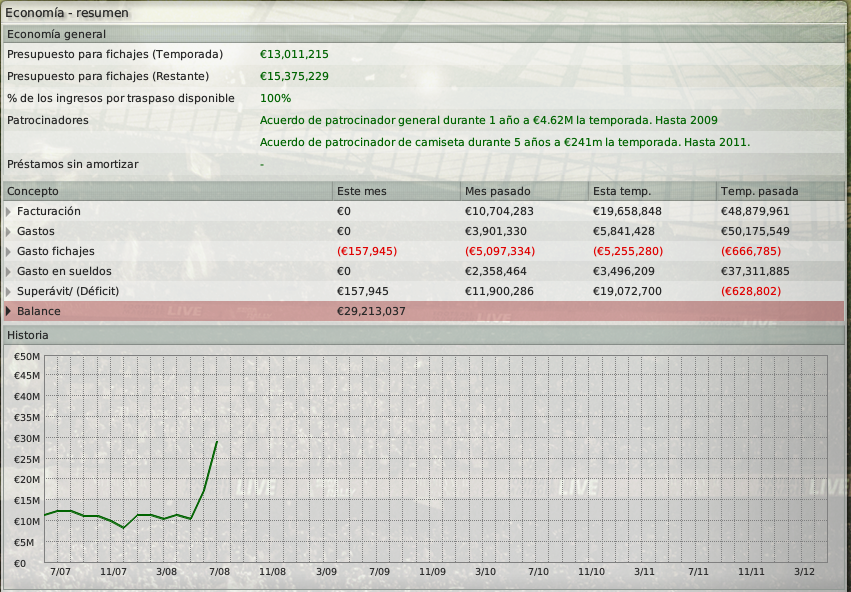
Task: Click the 100% transfer income value
Action: [x=276, y=98]
